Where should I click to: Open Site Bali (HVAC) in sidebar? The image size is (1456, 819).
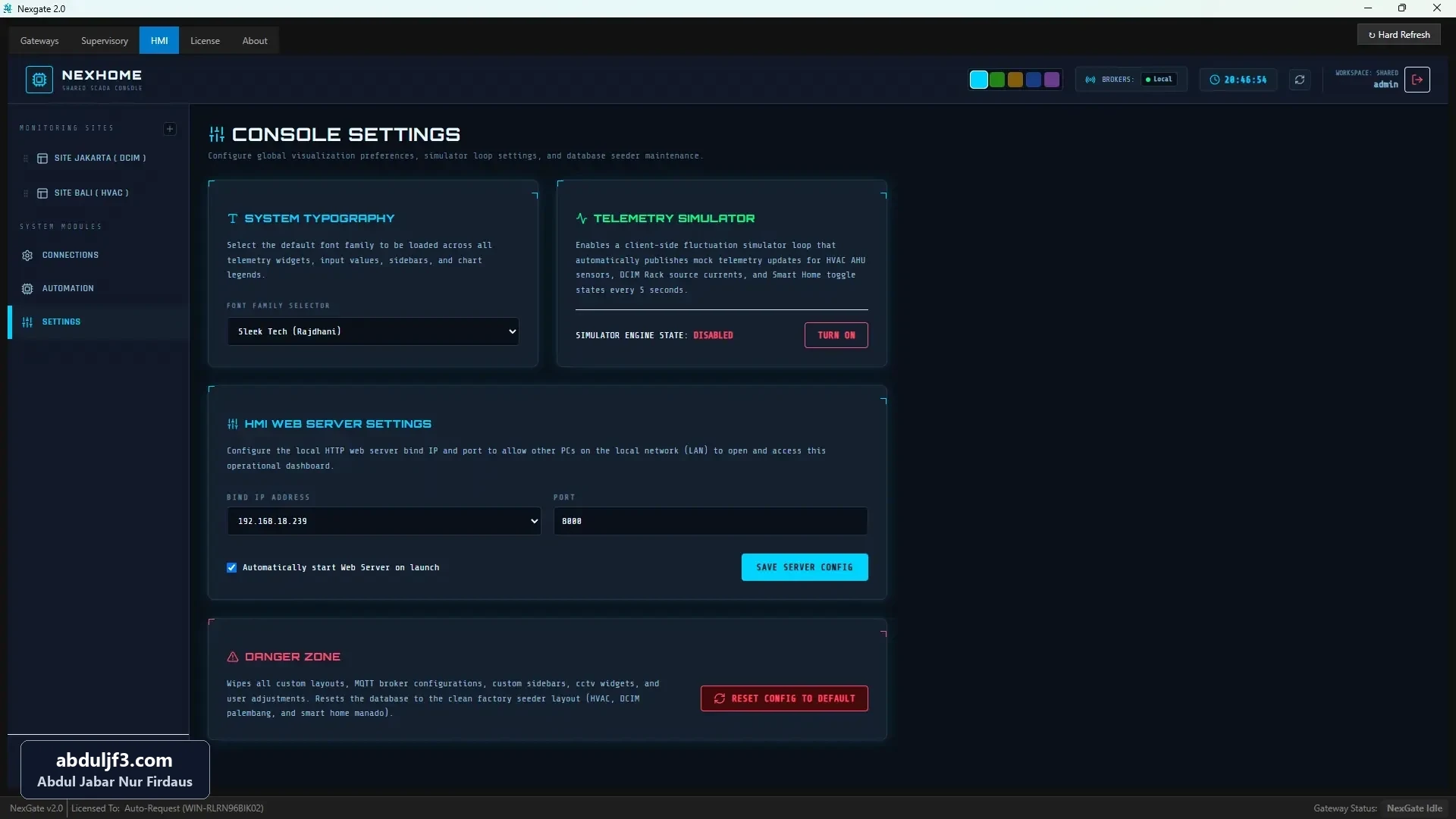(99, 193)
